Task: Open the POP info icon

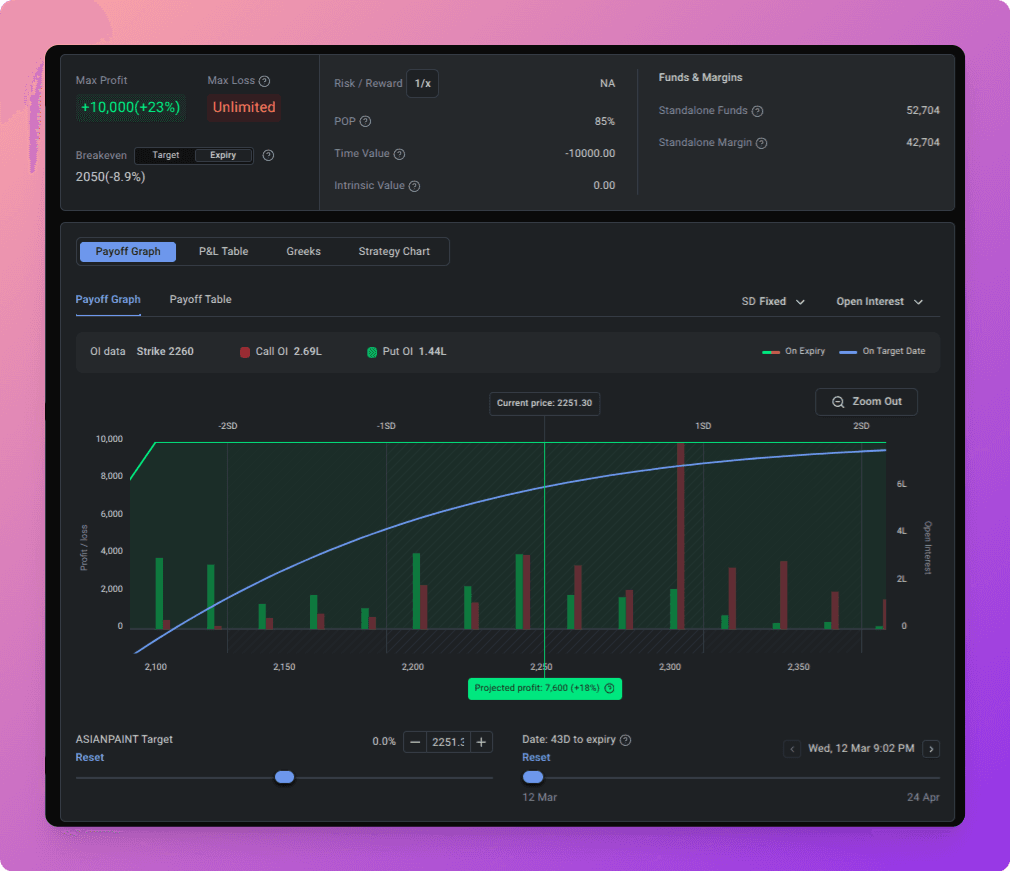Action: click(365, 122)
